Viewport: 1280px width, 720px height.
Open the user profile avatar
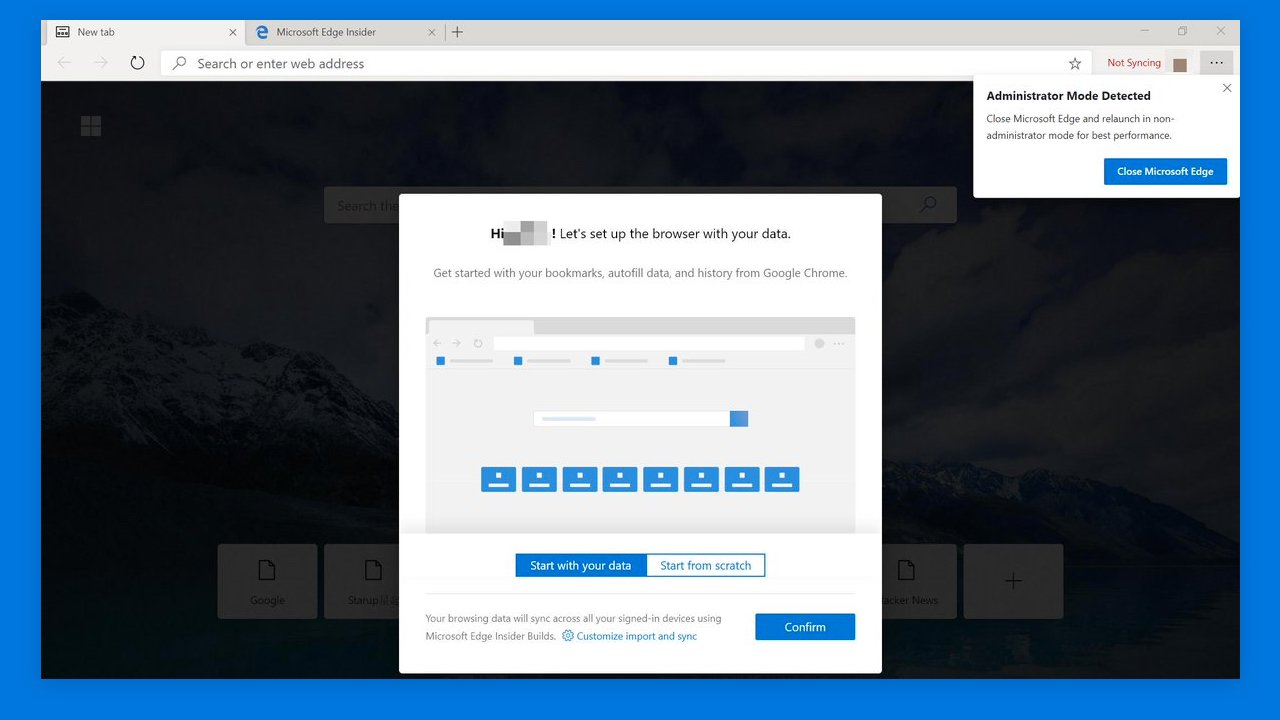point(1180,63)
